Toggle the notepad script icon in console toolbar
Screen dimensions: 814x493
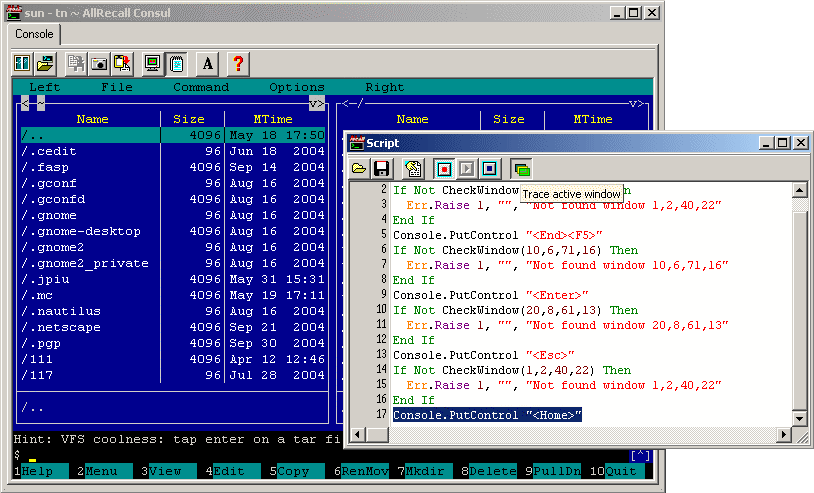[x=177, y=63]
